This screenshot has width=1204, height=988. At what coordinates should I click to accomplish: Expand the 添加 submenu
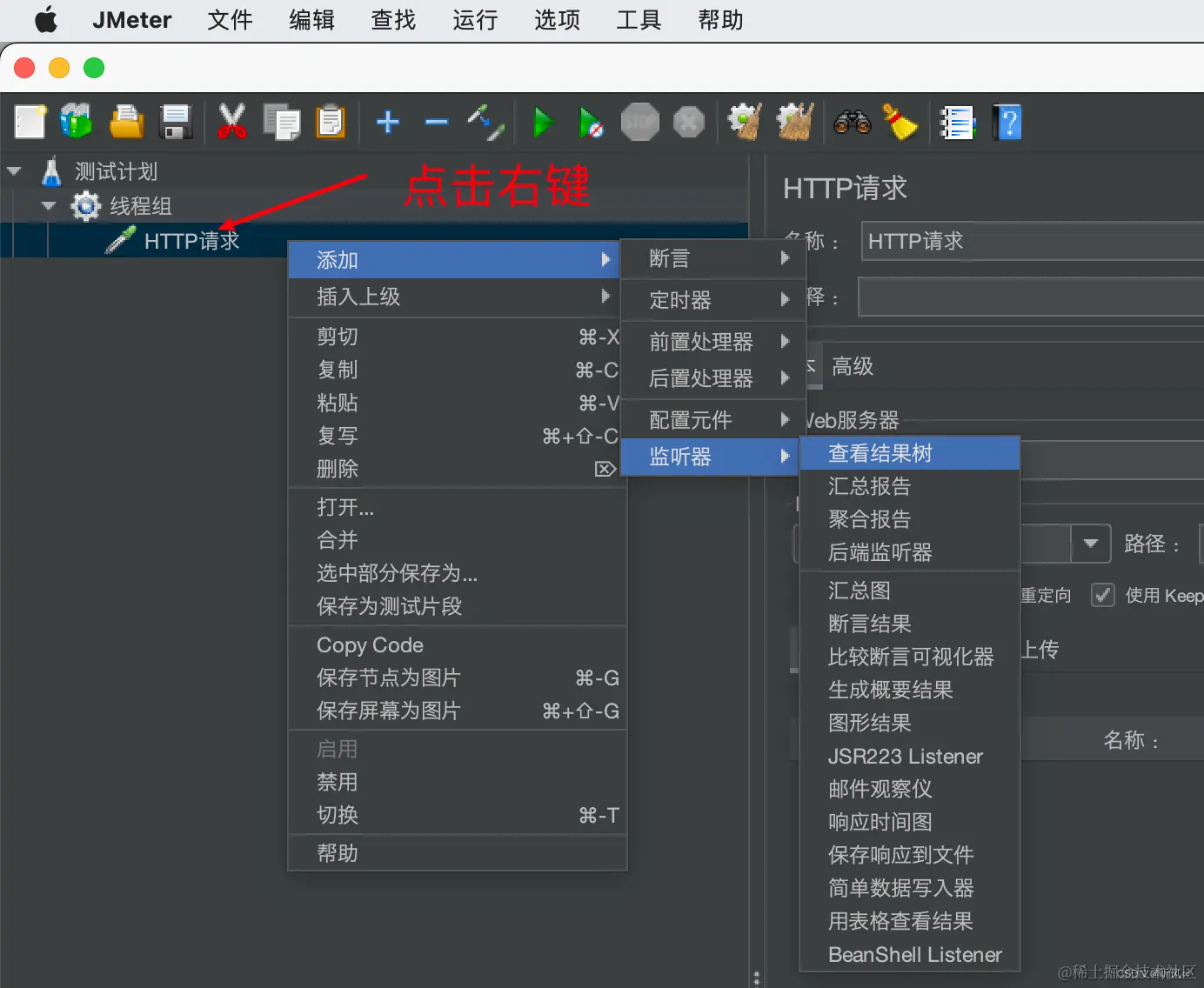[x=453, y=260]
